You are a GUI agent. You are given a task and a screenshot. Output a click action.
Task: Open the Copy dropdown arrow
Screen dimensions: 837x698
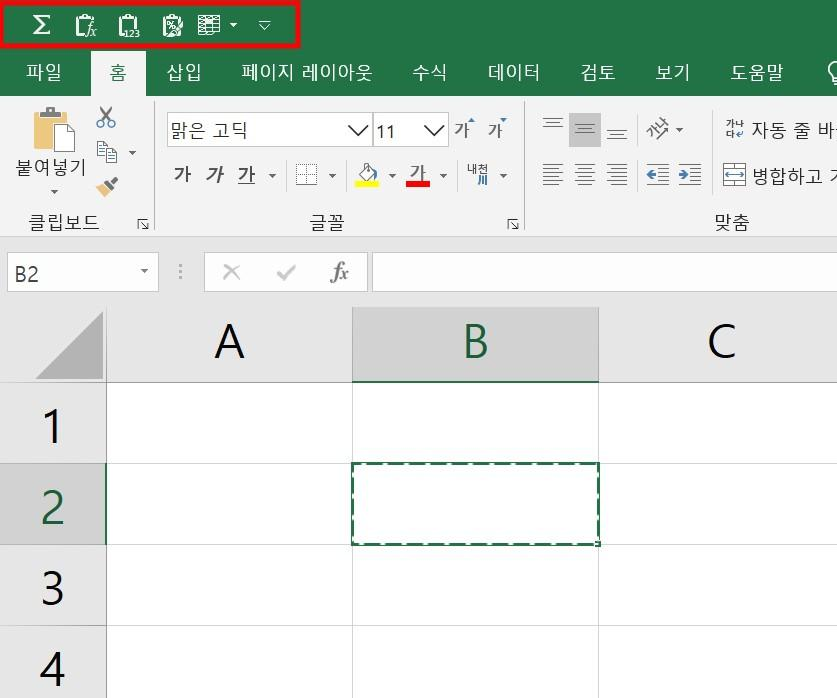click(x=132, y=153)
